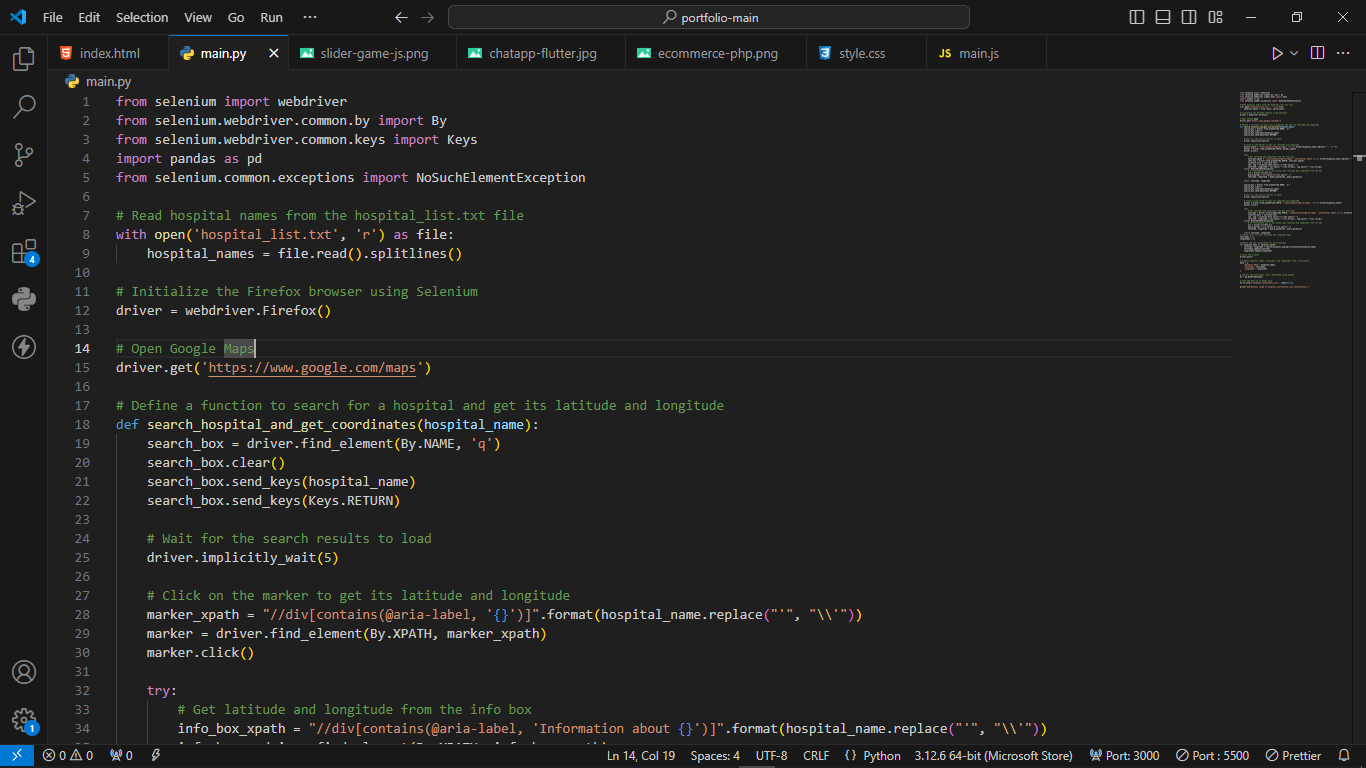Image resolution: width=1366 pixels, height=768 pixels.
Task: Show errors and warnings count
Action: coord(67,756)
